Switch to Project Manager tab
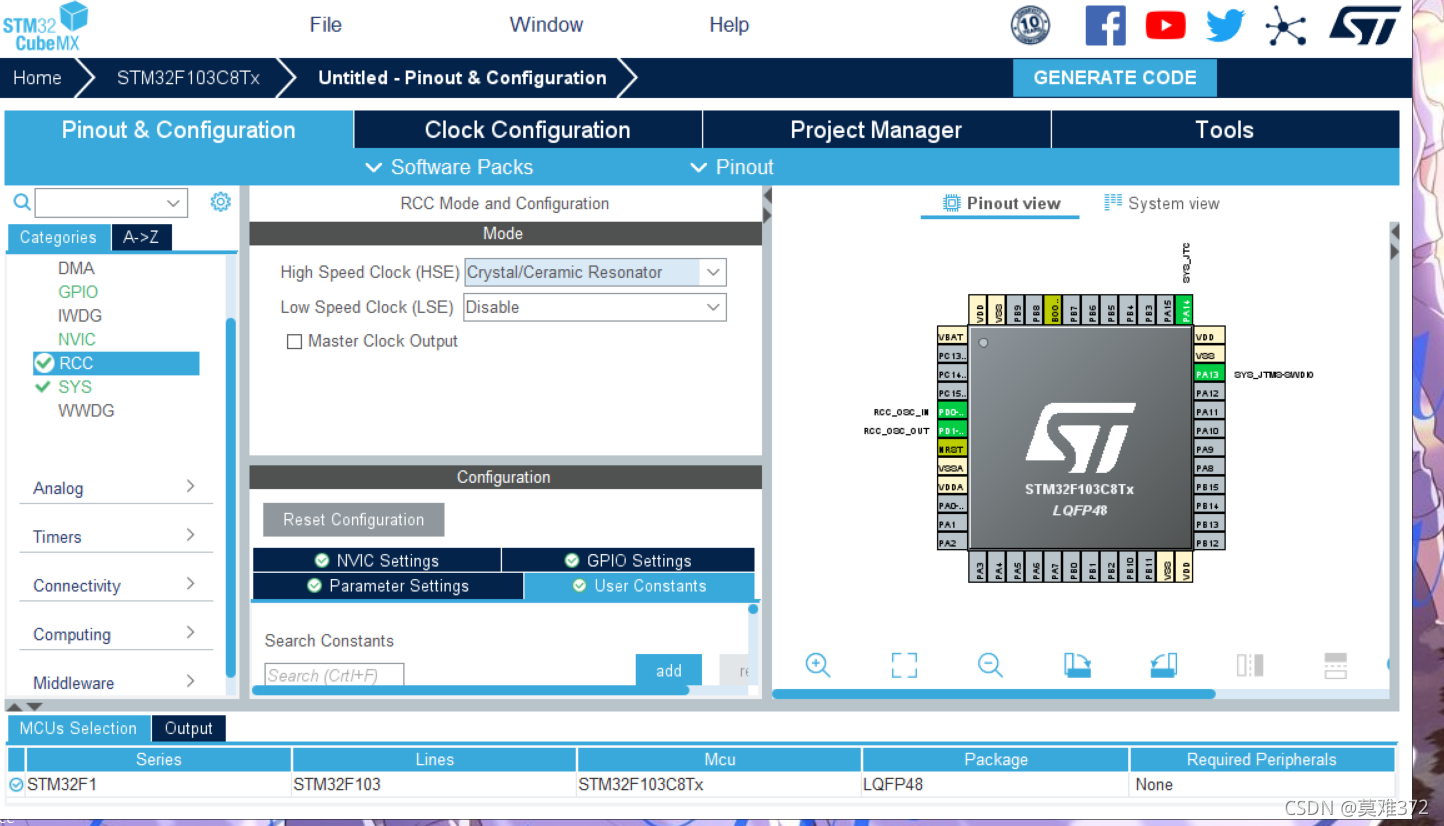The width and height of the screenshot is (1444, 826). [x=876, y=130]
